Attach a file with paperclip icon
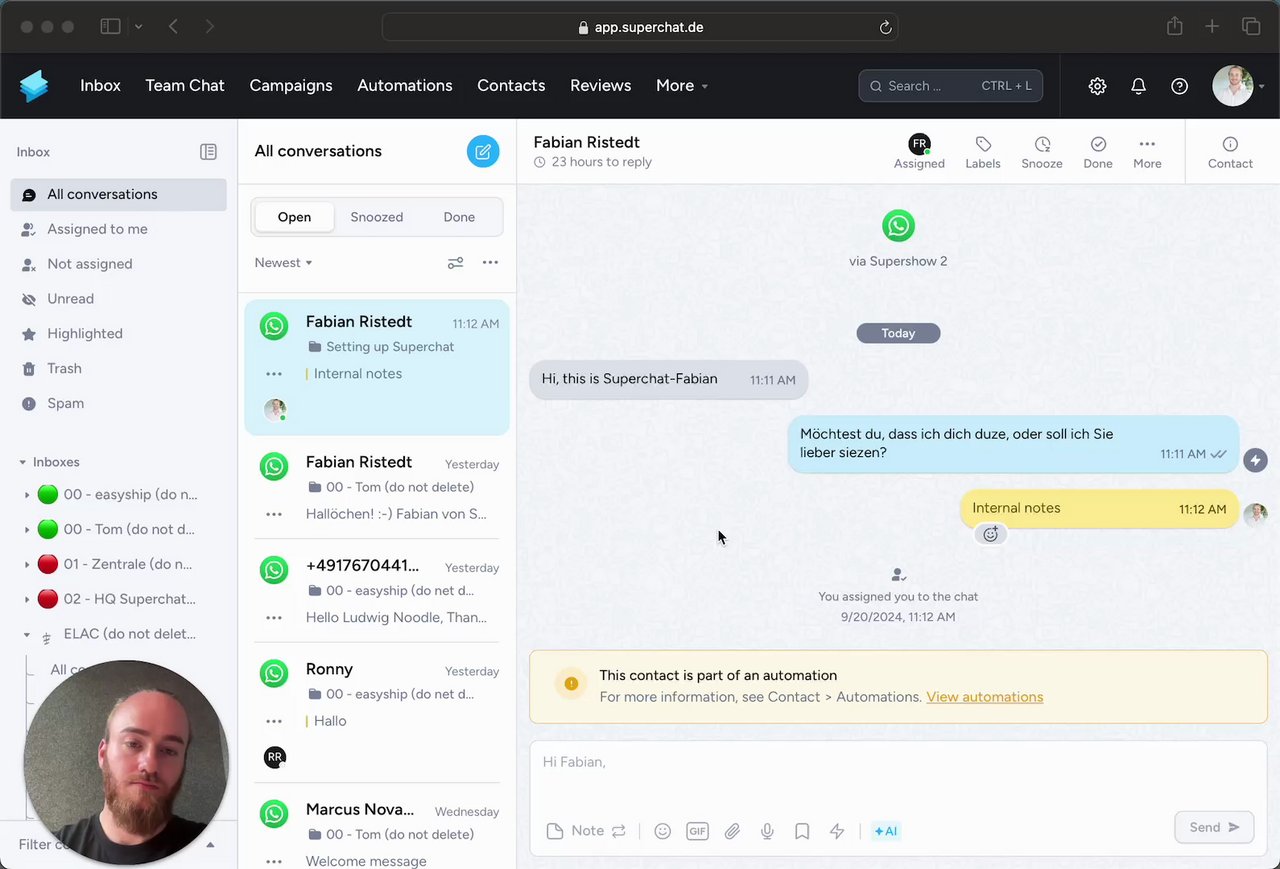This screenshot has height=869, width=1280. (733, 830)
